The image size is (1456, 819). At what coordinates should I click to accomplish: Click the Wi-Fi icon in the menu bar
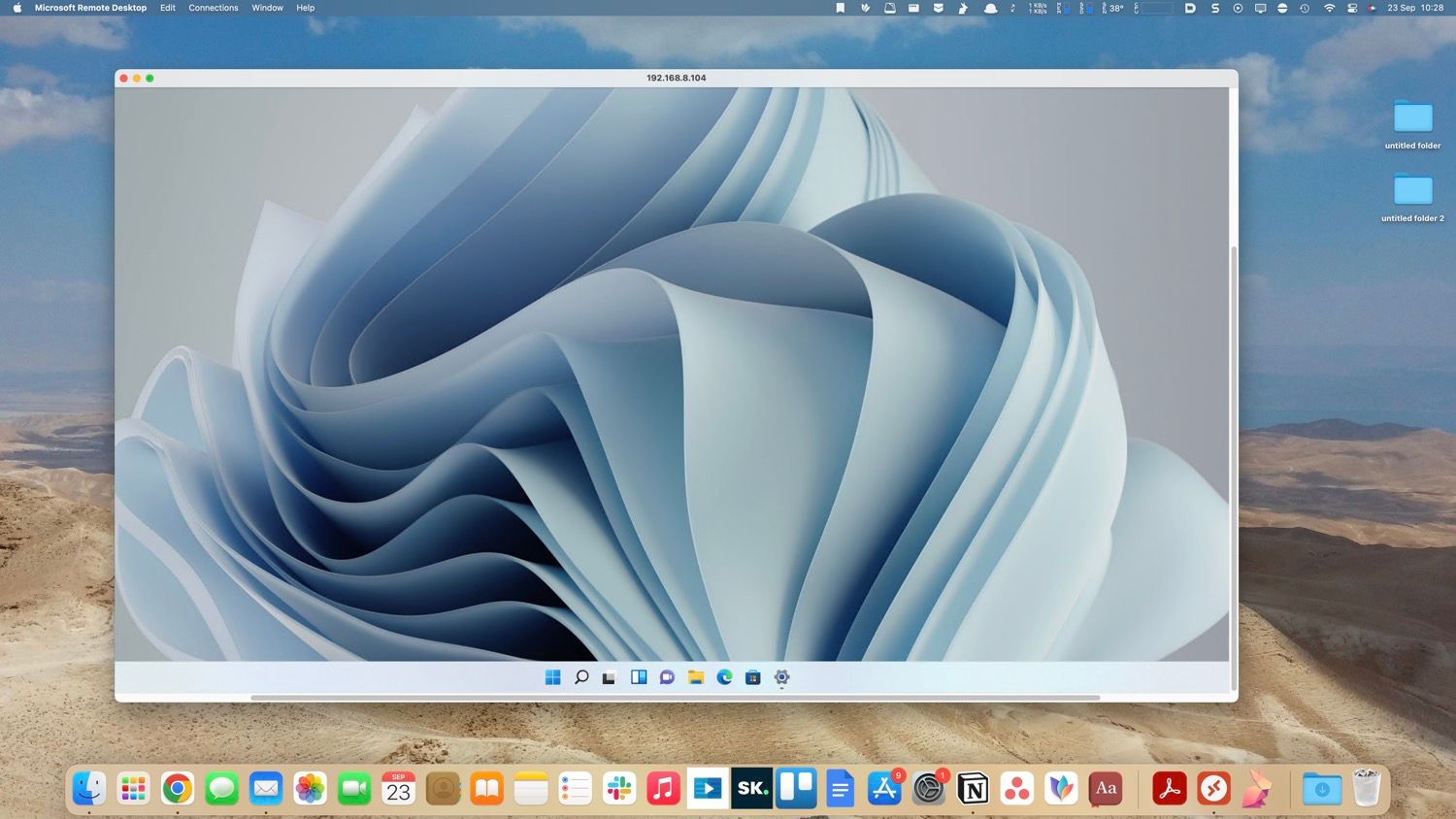click(x=1330, y=8)
